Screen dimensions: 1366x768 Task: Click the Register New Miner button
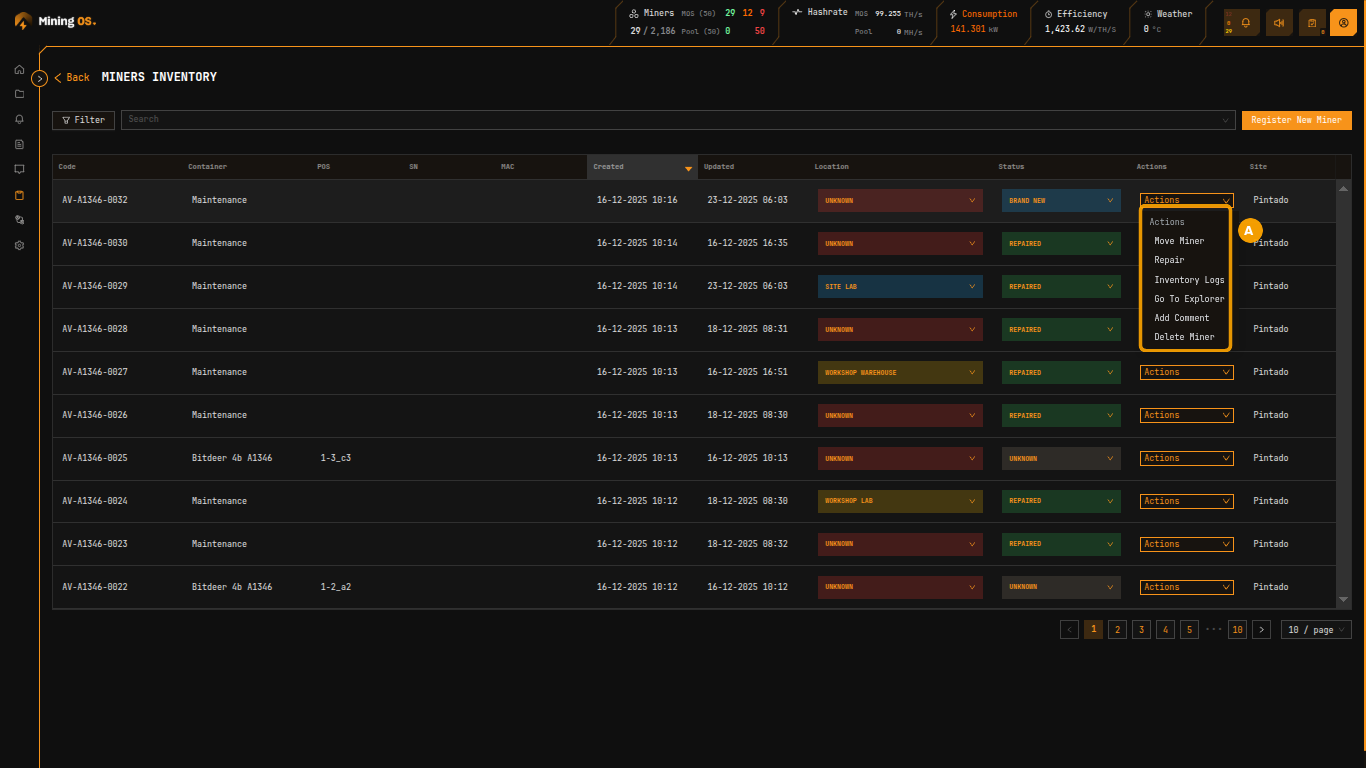[1296, 119]
